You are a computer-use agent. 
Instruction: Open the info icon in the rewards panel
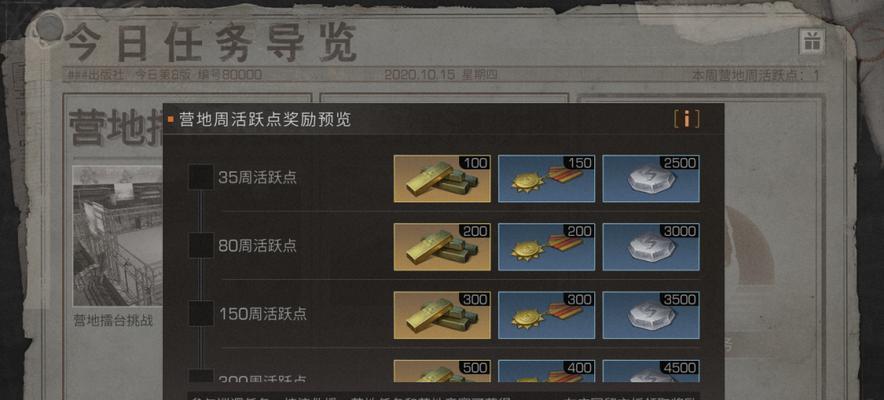click(x=687, y=119)
